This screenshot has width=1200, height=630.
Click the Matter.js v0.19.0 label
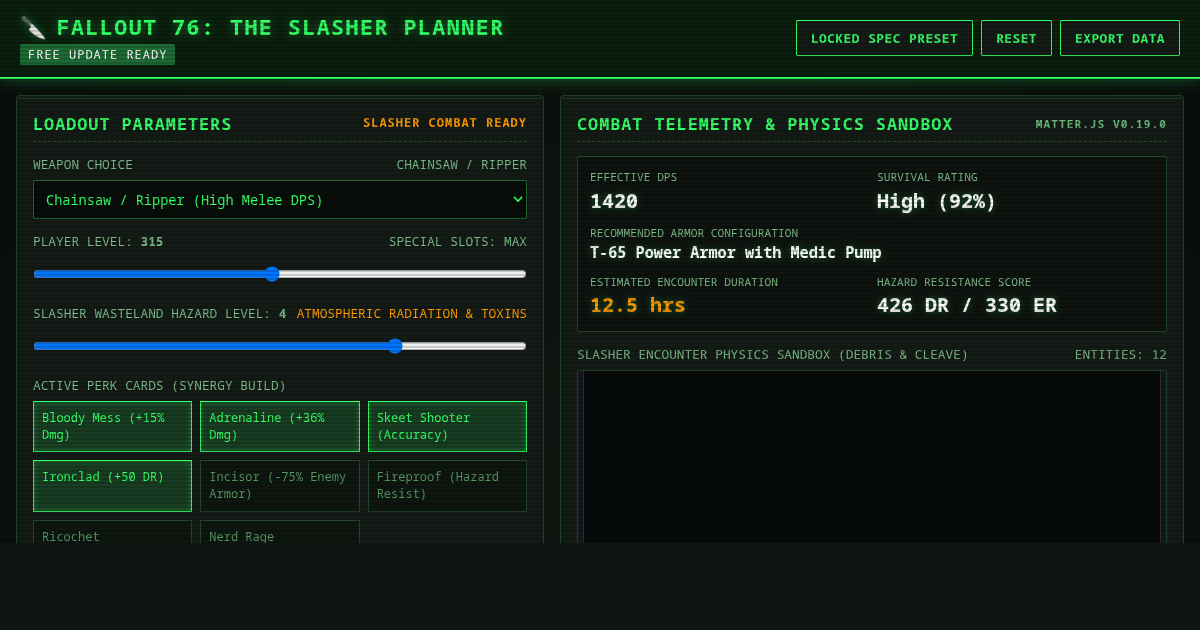click(1101, 124)
